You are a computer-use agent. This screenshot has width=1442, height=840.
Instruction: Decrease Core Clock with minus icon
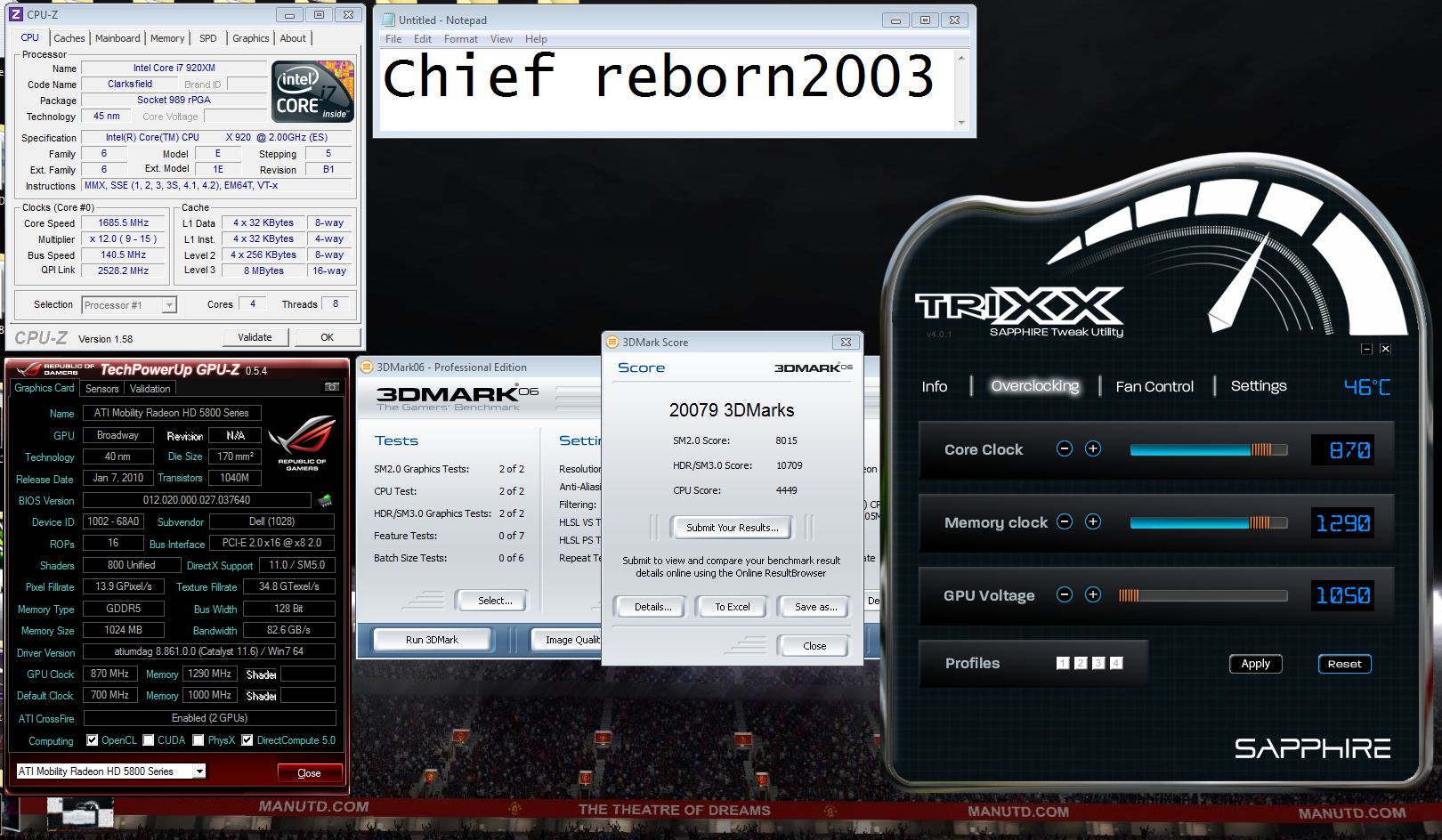[x=1065, y=448]
